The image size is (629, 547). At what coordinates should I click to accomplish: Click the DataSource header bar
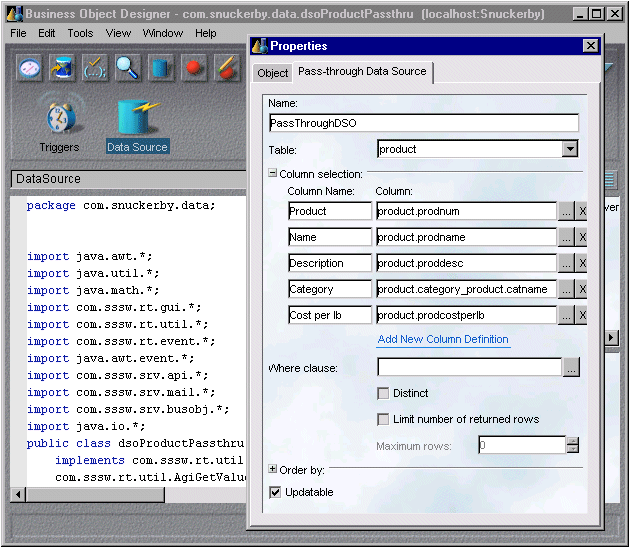[128, 179]
